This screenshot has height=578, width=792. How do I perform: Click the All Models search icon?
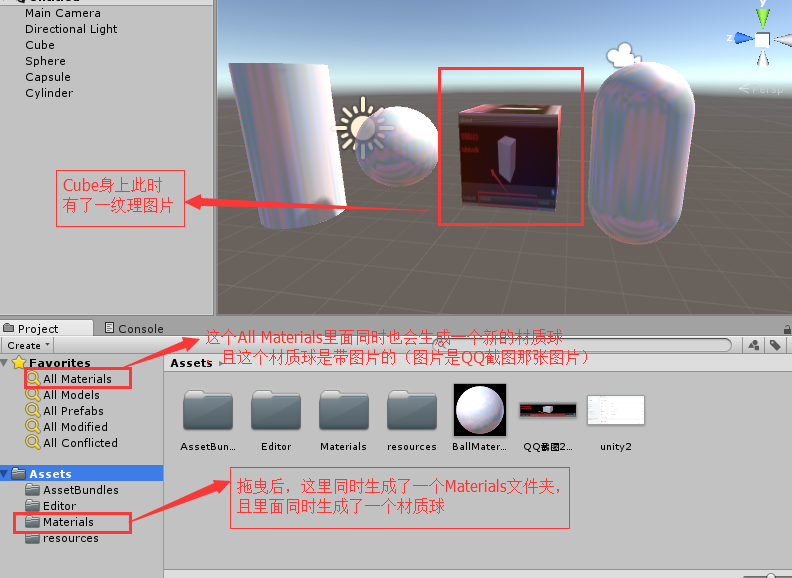tap(33, 395)
